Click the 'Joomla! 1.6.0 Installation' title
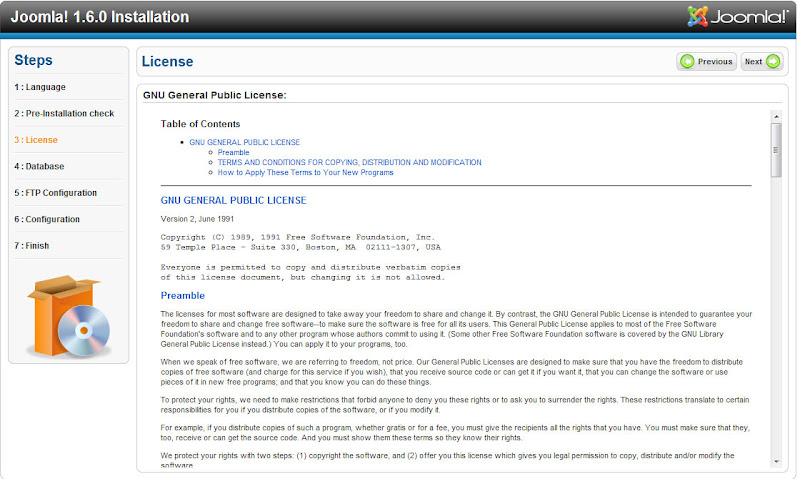The image size is (800, 479). pos(99,17)
